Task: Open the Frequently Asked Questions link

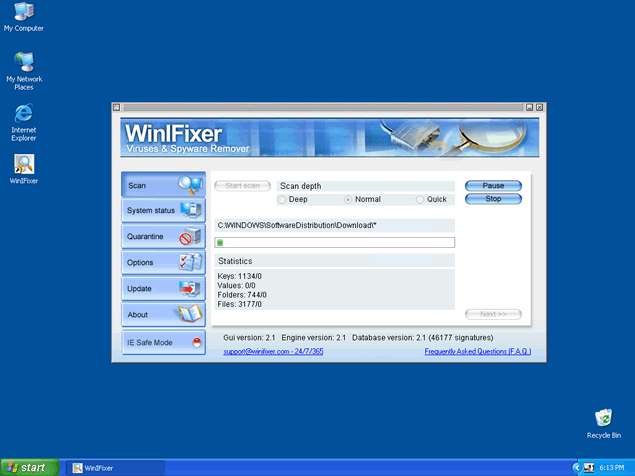Action: point(477,352)
